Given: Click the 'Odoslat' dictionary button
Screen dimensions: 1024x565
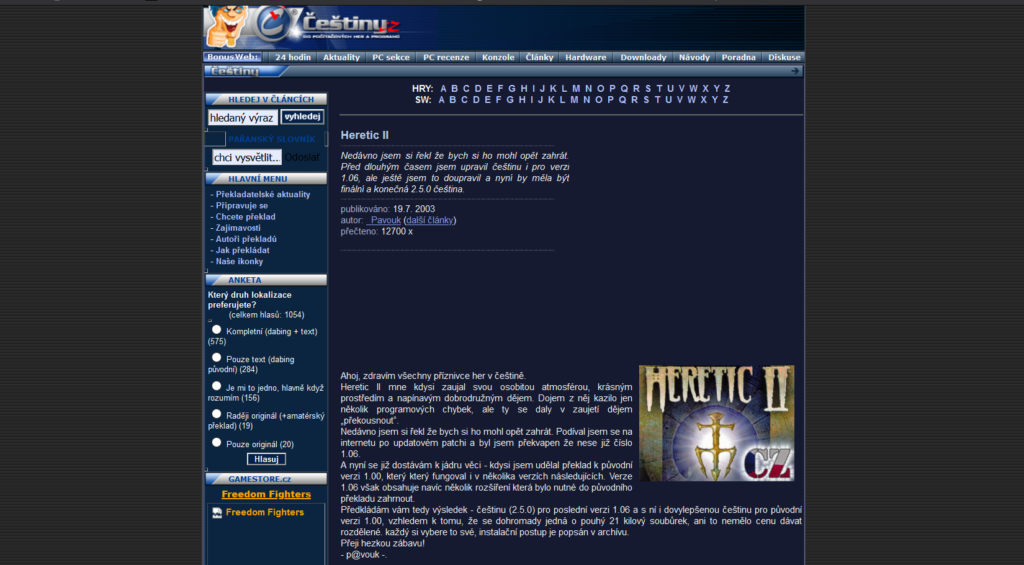Looking at the screenshot, I should [302, 157].
